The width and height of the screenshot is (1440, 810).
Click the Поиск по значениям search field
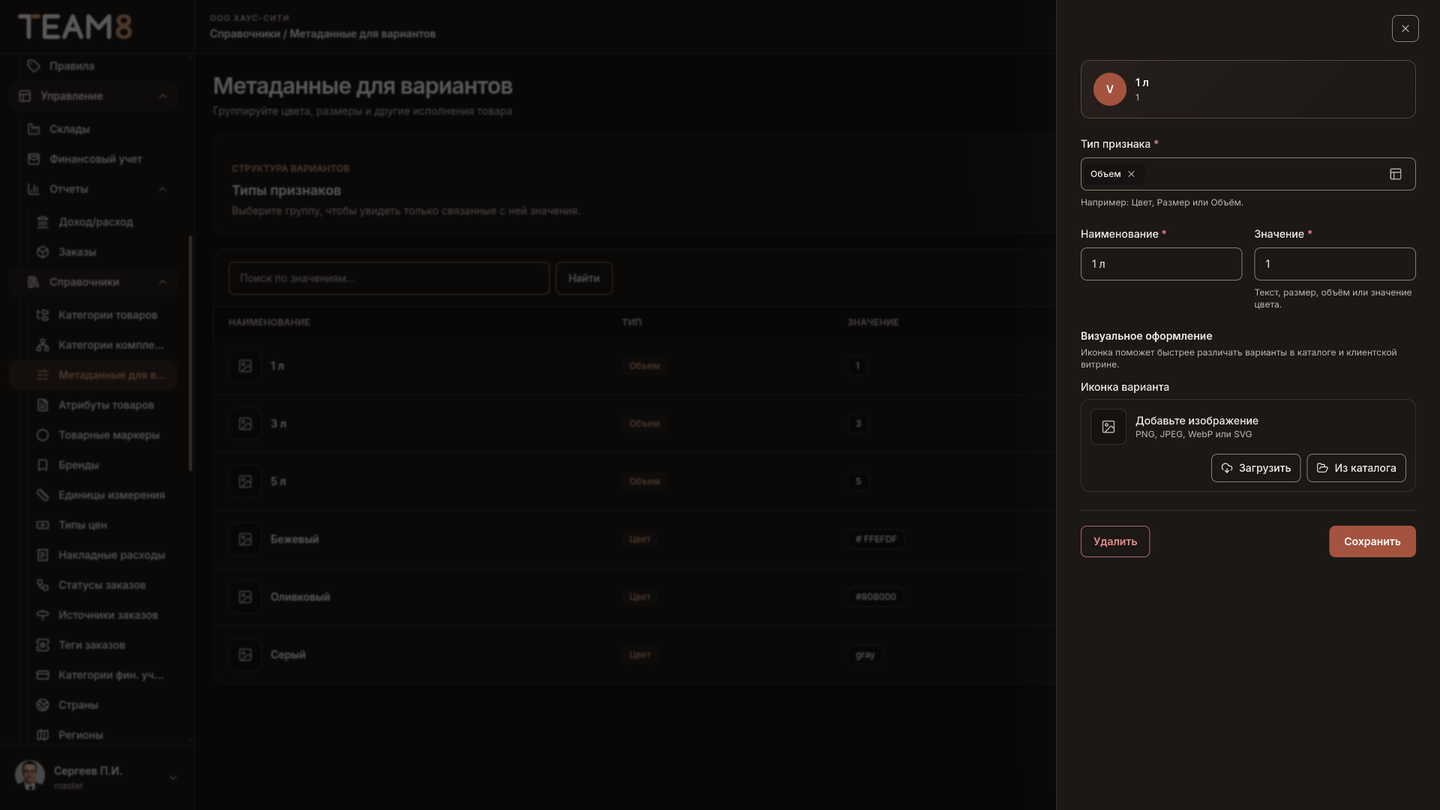click(389, 278)
